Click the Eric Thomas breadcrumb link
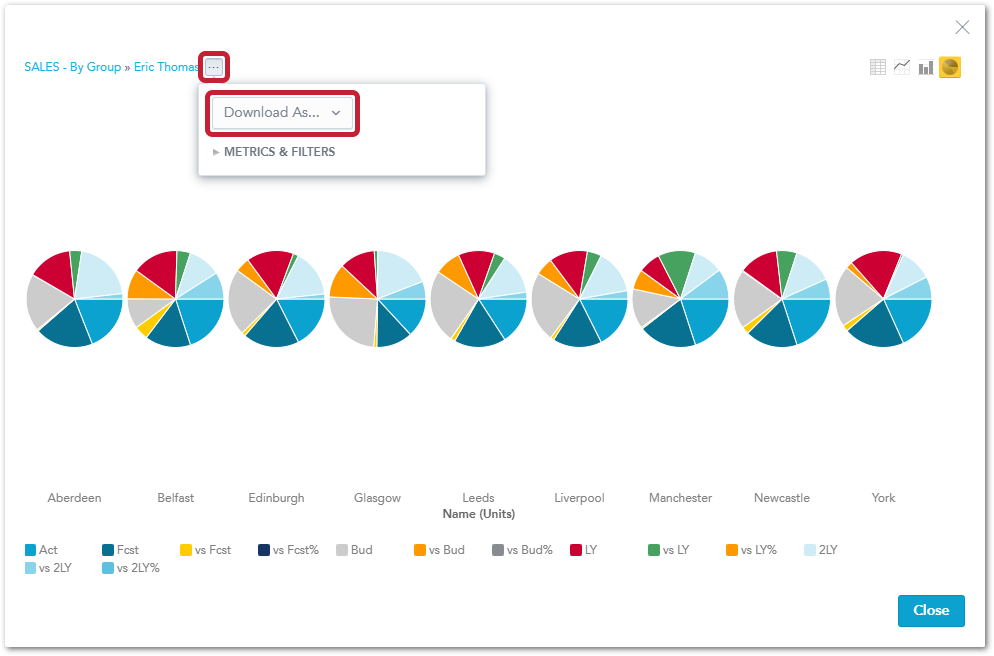Viewport: 994px width, 656px height. click(x=166, y=67)
